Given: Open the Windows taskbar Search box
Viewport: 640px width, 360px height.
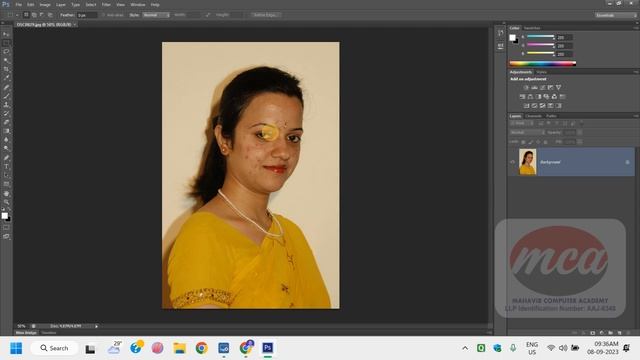Looking at the screenshot, I should (x=54, y=348).
